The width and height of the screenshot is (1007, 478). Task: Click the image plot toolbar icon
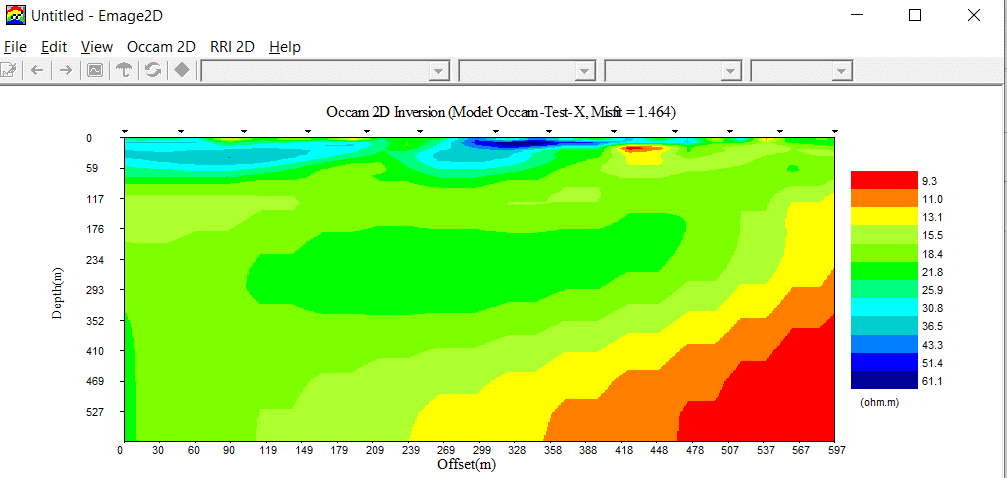point(94,70)
